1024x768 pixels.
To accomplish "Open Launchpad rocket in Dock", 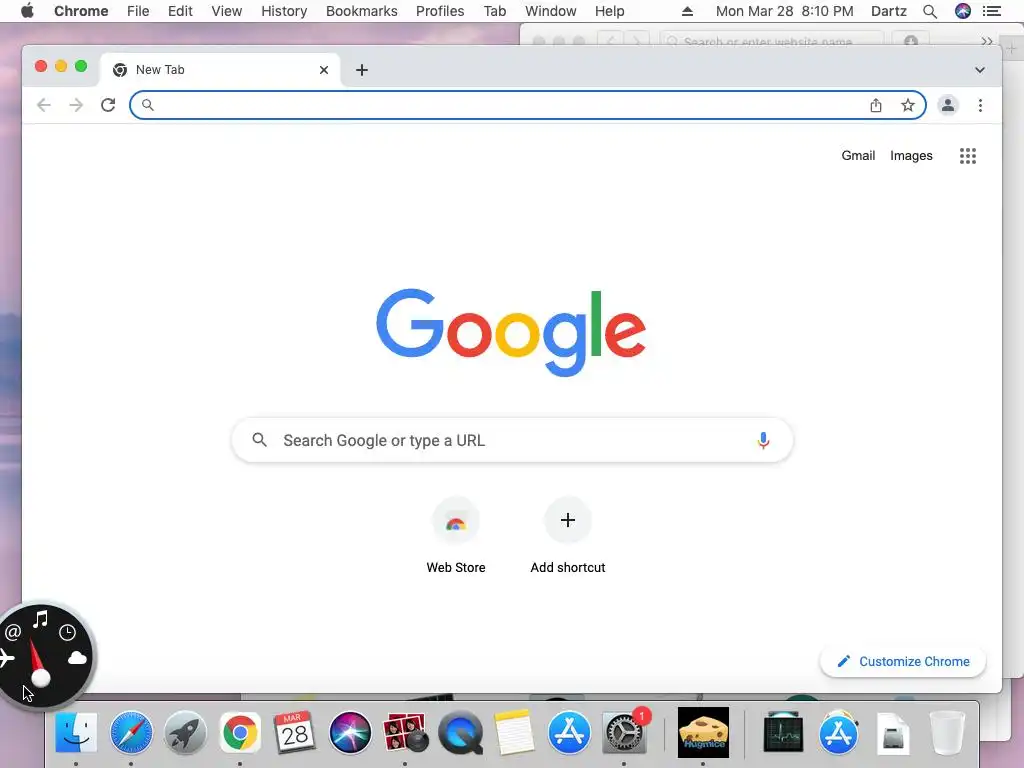I will coord(185,732).
